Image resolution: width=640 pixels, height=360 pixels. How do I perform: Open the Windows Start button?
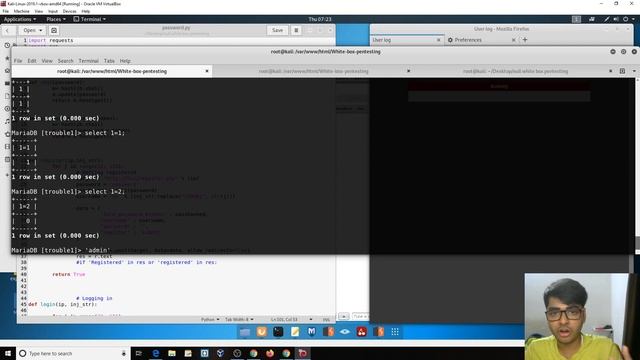(8, 353)
